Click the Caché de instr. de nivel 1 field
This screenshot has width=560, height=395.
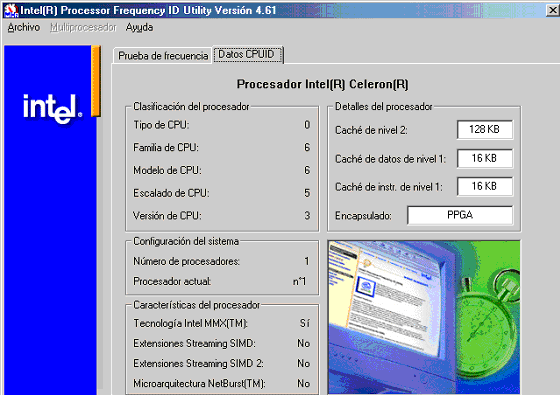[485, 186]
